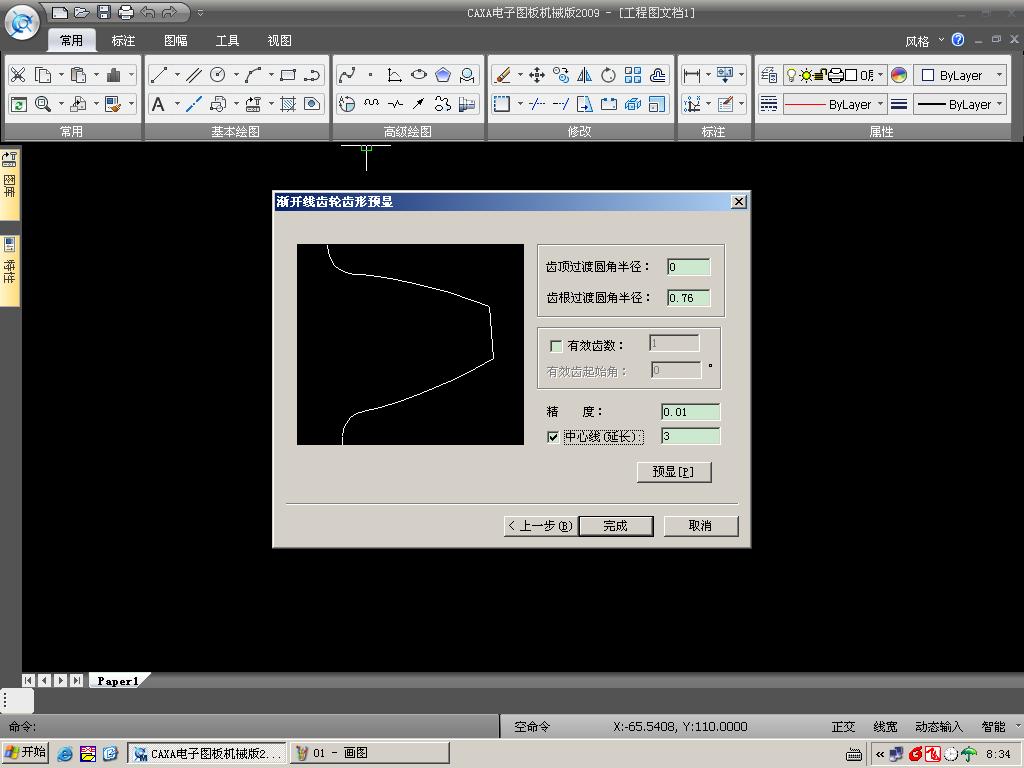Click the Save disk icon in quick toolbar
The image size is (1024, 768).
[104, 12]
